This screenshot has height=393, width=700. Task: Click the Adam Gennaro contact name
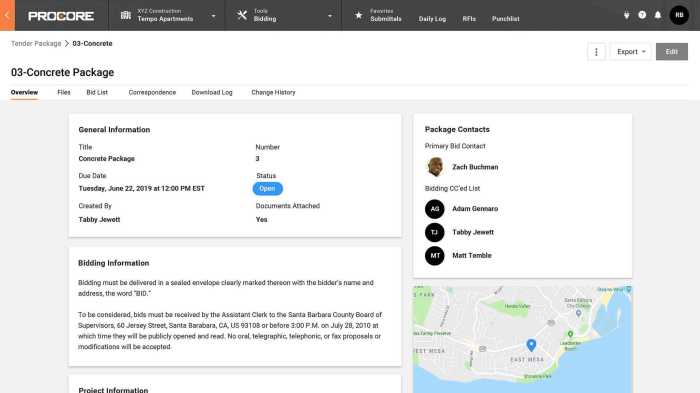[475, 209]
